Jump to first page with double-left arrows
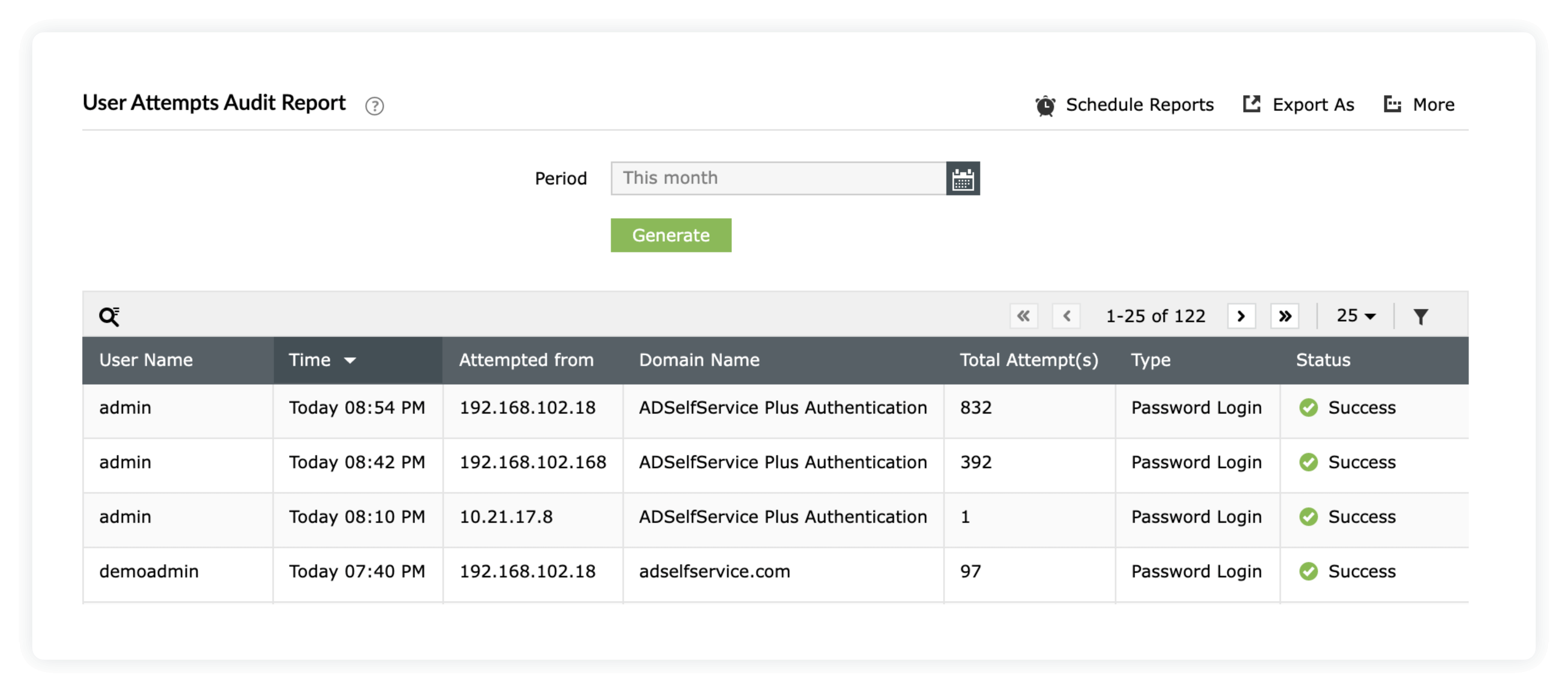This screenshot has height=692, width=1568. point(1024,316)
